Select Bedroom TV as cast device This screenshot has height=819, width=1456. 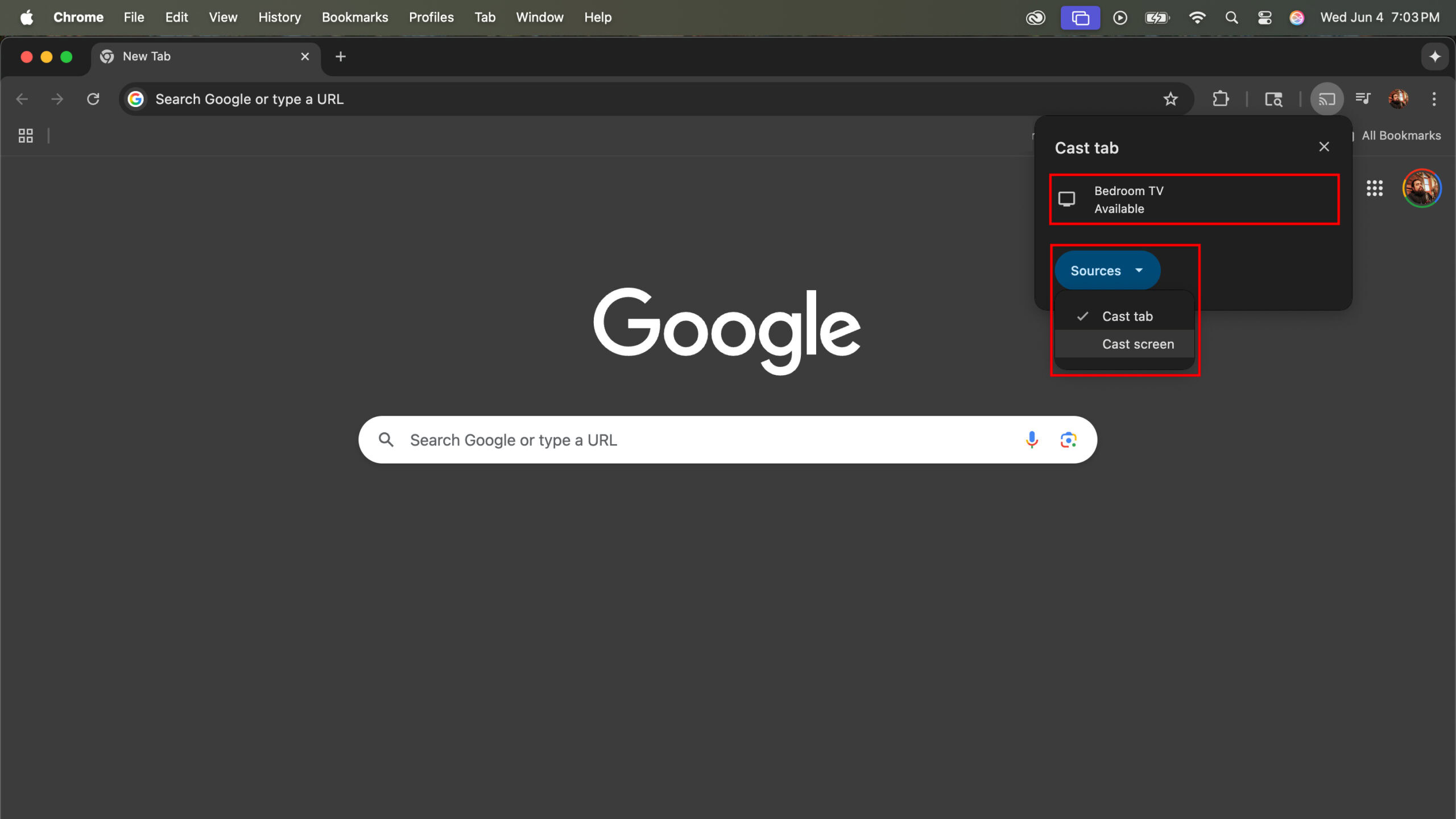click(1193, 200)
